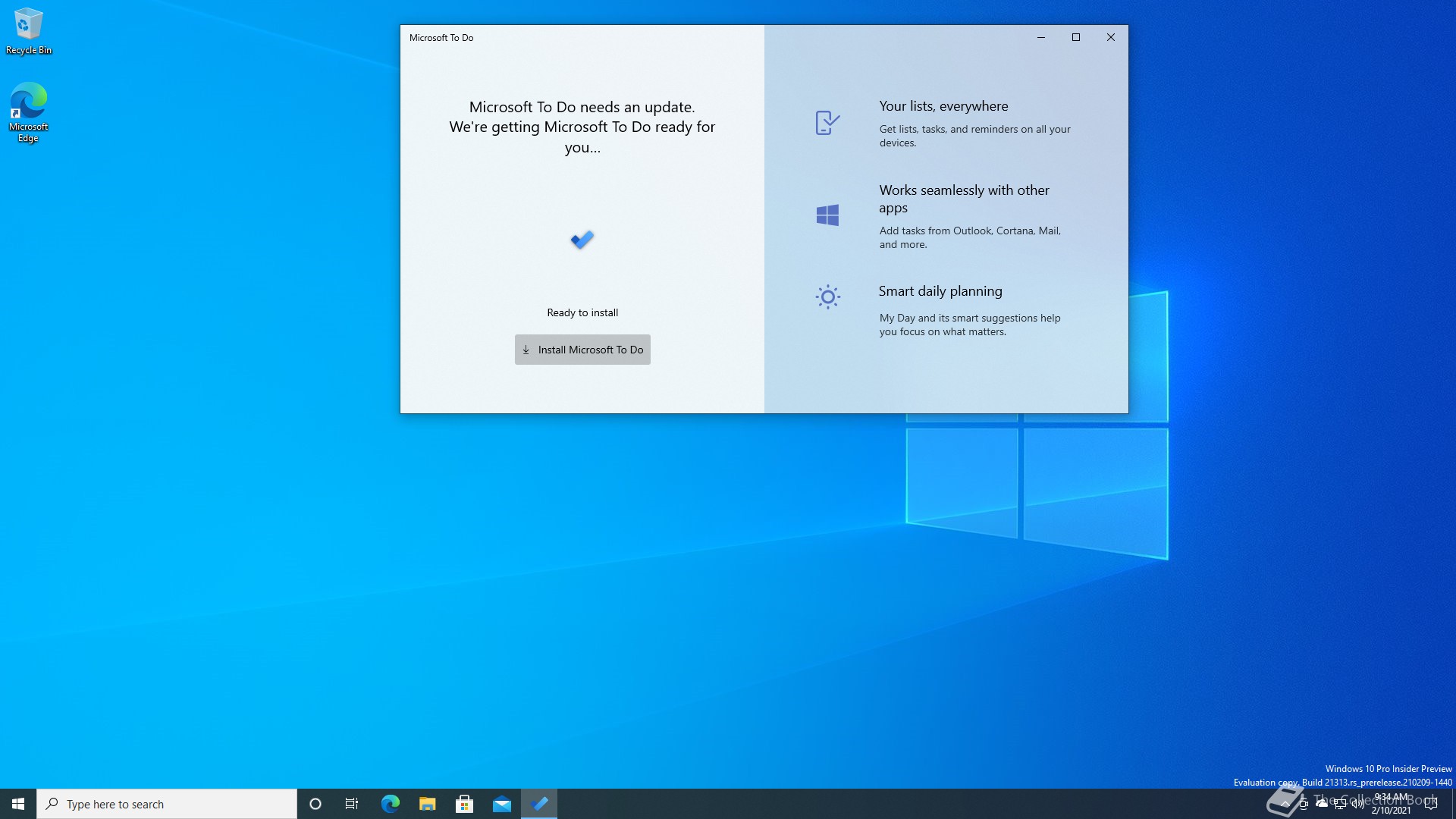Viewport: 1456px width, 819px height.
Task: Open the Action Center notifications icon
Action: pos(1432,804)
